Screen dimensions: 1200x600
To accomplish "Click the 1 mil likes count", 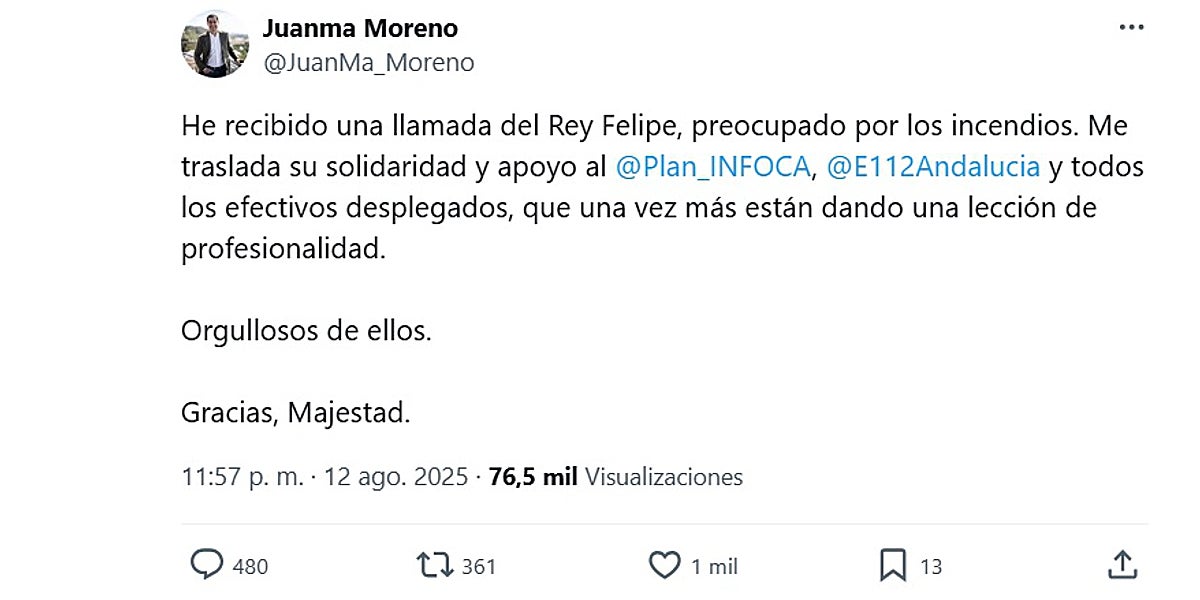I will pos(714,567).
